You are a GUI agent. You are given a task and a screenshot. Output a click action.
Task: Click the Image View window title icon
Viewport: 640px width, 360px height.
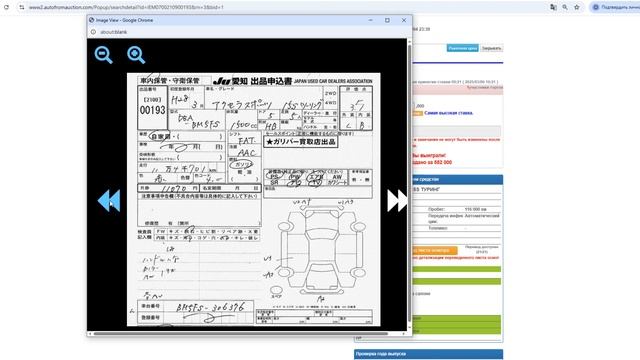91,20
